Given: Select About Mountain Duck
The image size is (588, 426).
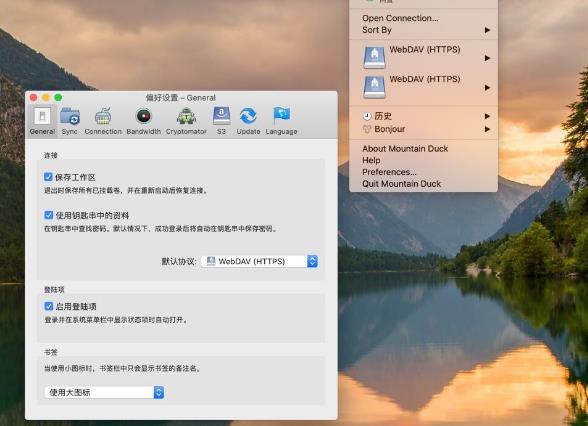Looking at the screenshot, I should [x=405, y=148].
